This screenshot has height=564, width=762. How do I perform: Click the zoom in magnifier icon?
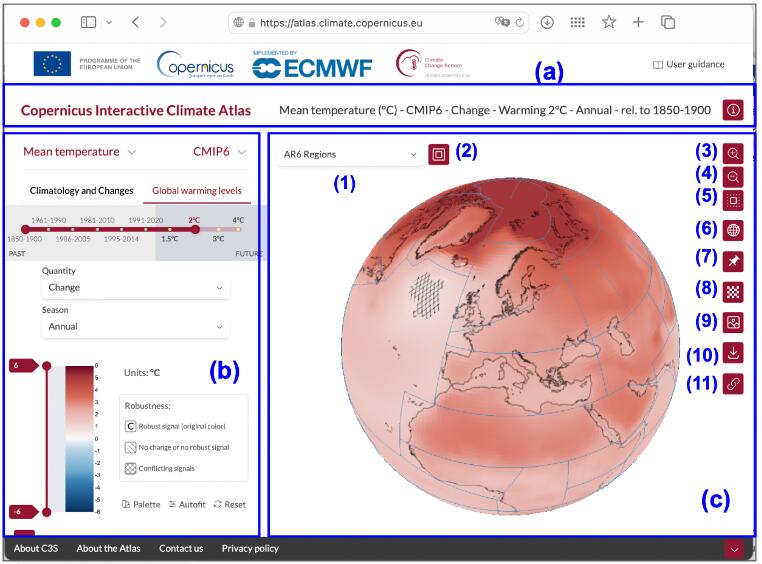[733, 154]
